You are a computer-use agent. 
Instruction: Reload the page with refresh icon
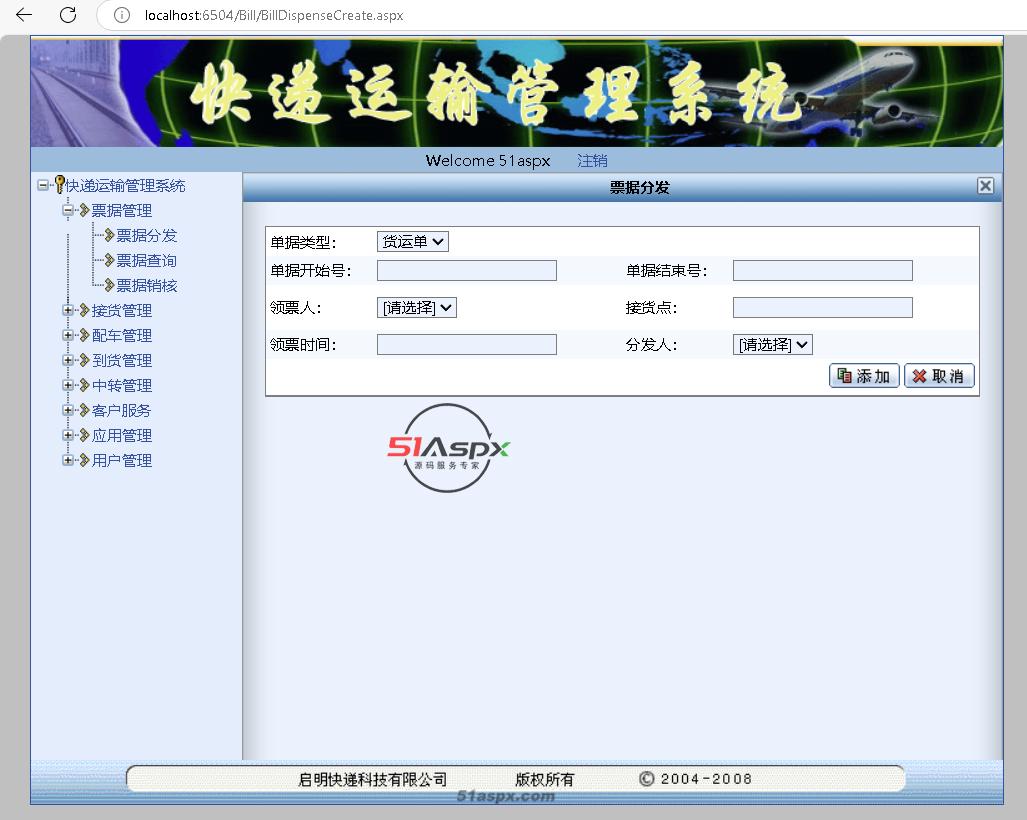point(68,14)
